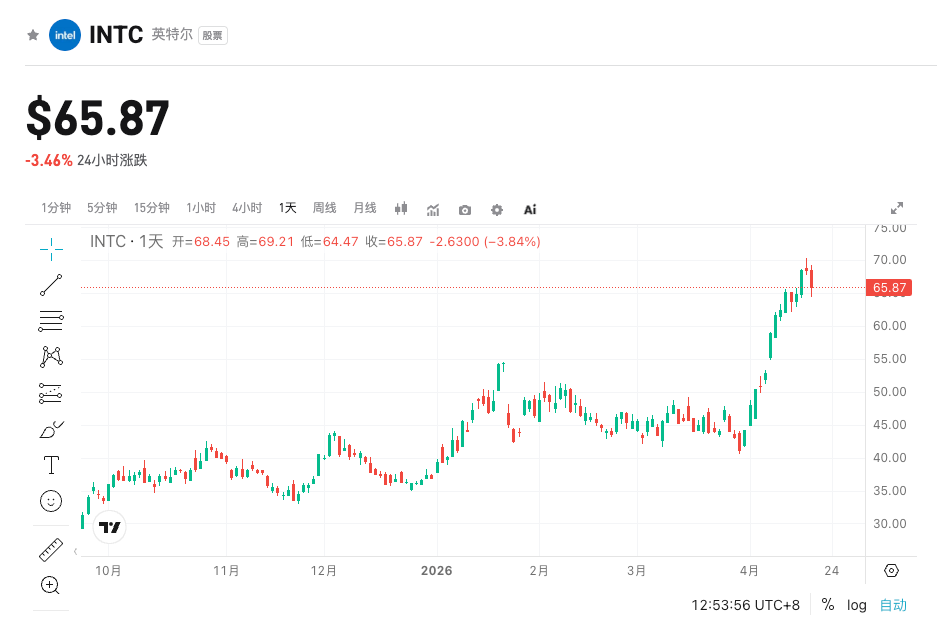Open the candlestick chart type dropdown
The image size is (937, 629).
[x=402, y=210]
